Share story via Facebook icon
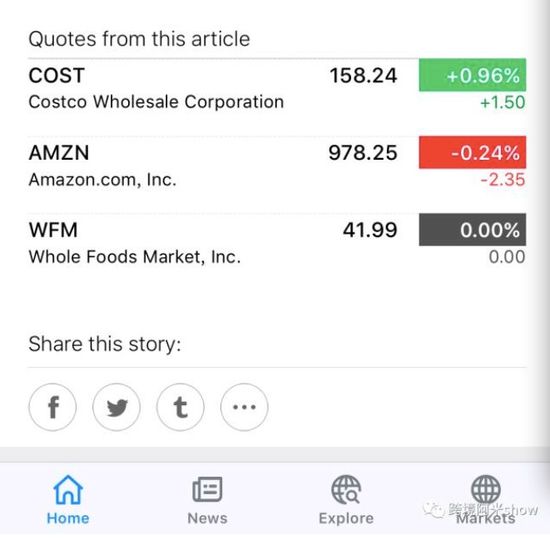 click(x=53, y=407)
